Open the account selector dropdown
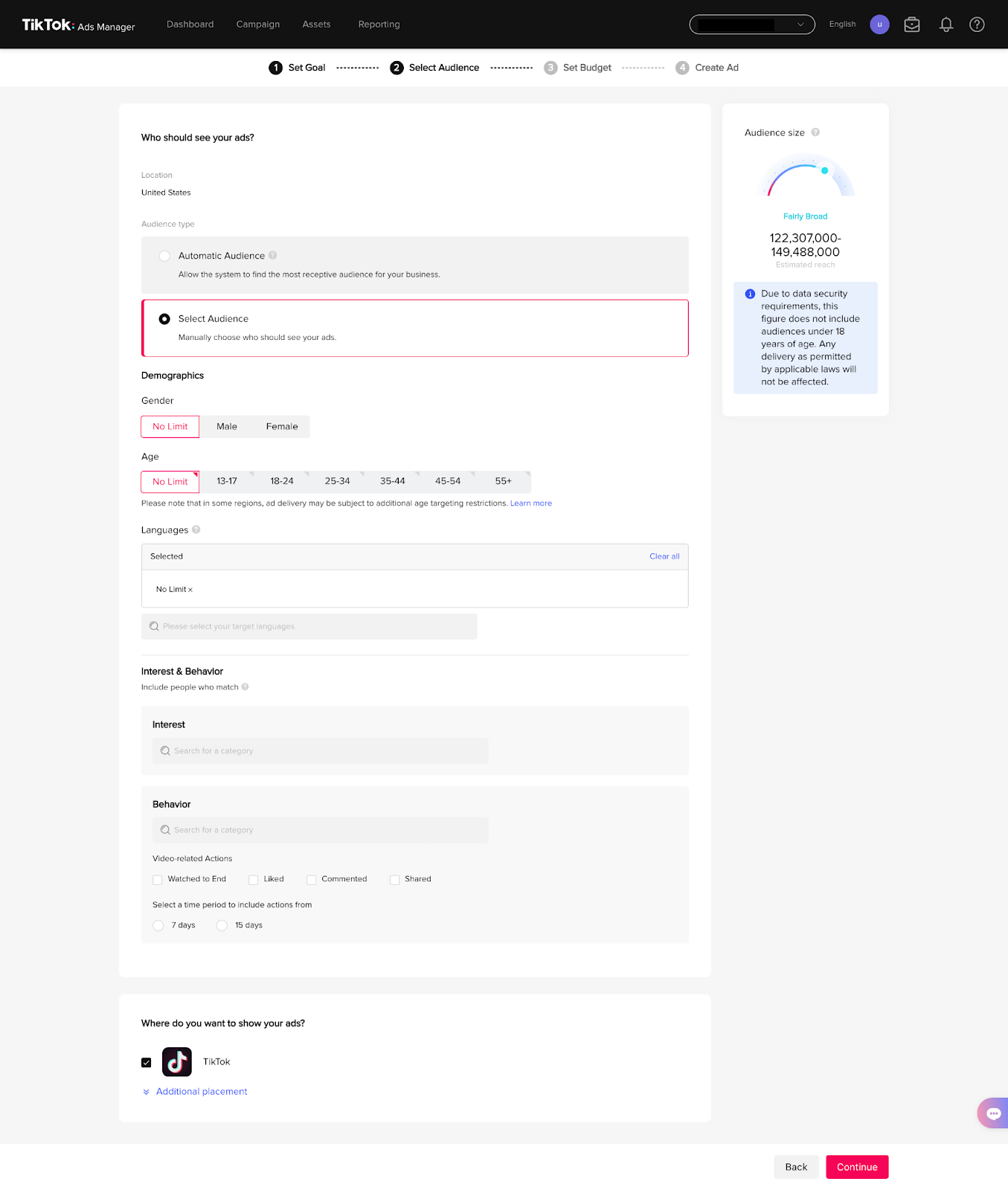The height and width of the screenshot is (1190, 1008). 751,25
